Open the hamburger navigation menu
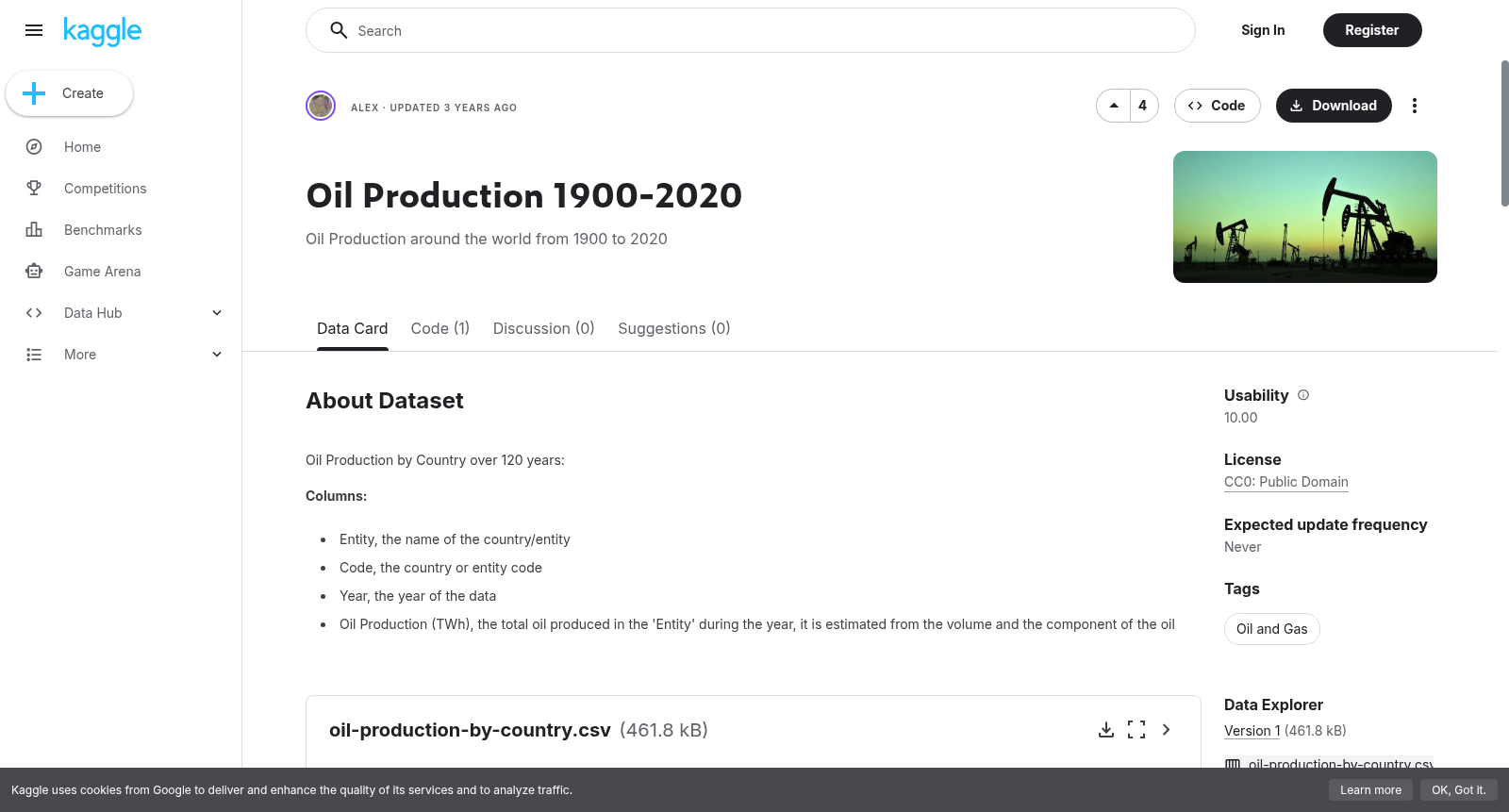 click(34, 30)
